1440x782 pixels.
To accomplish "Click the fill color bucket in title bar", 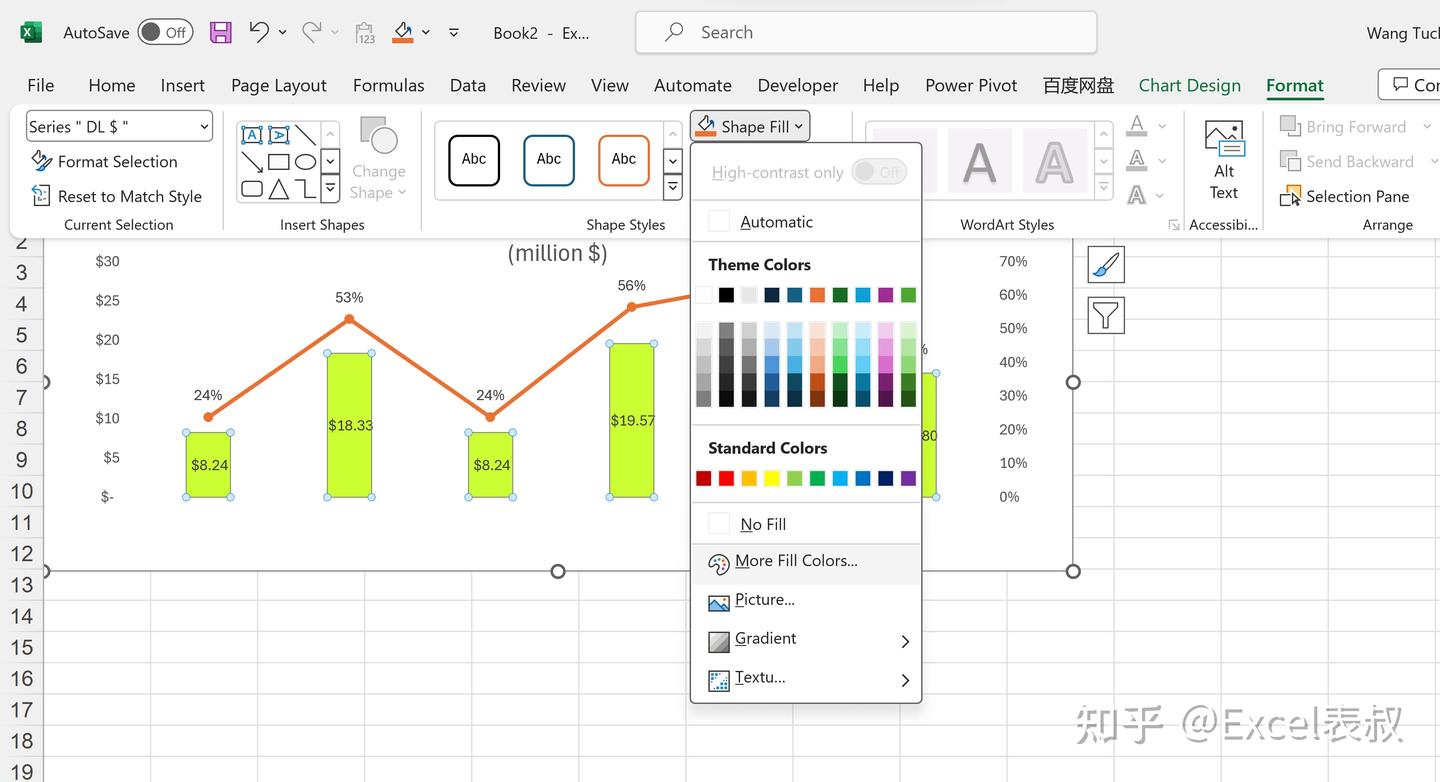I will [x=403, y=33].
